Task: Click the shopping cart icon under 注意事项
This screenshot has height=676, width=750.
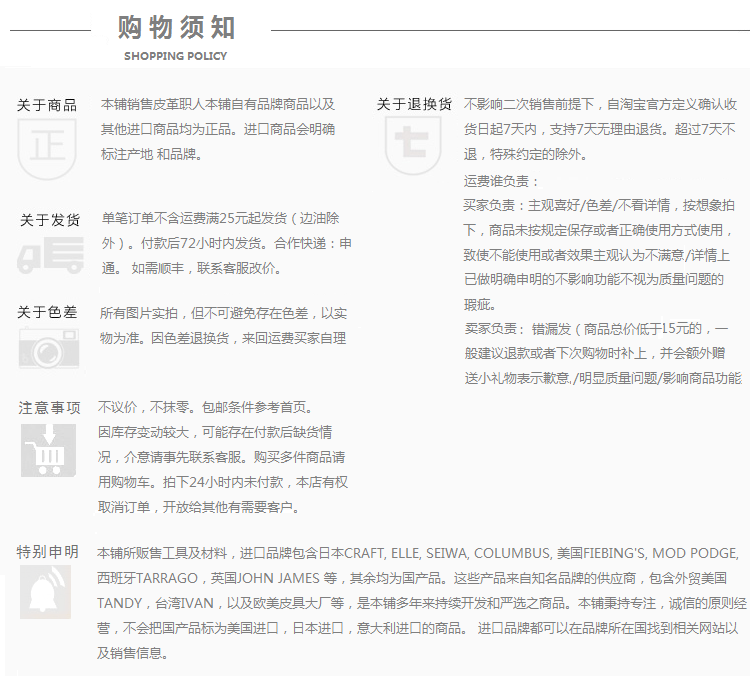Action: 48,451
